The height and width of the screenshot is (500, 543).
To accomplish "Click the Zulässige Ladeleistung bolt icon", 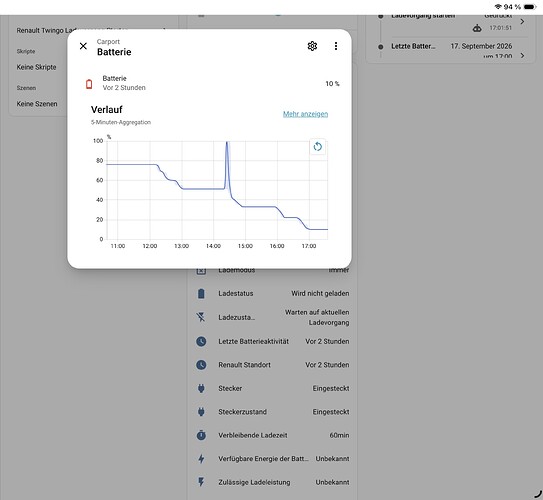I will pos(201,482).
